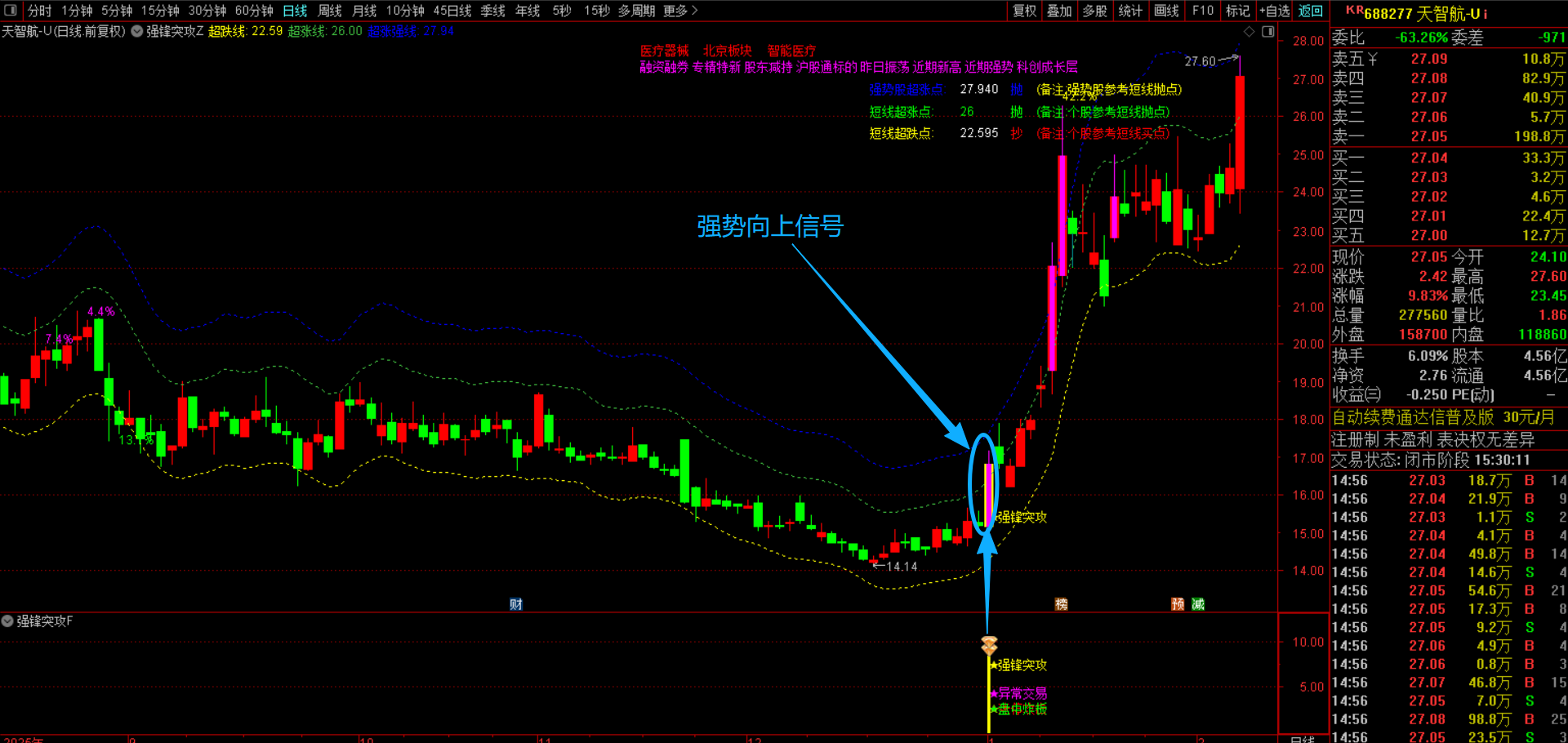Click the 预 event marker on timeline

tap(1178, 604)
